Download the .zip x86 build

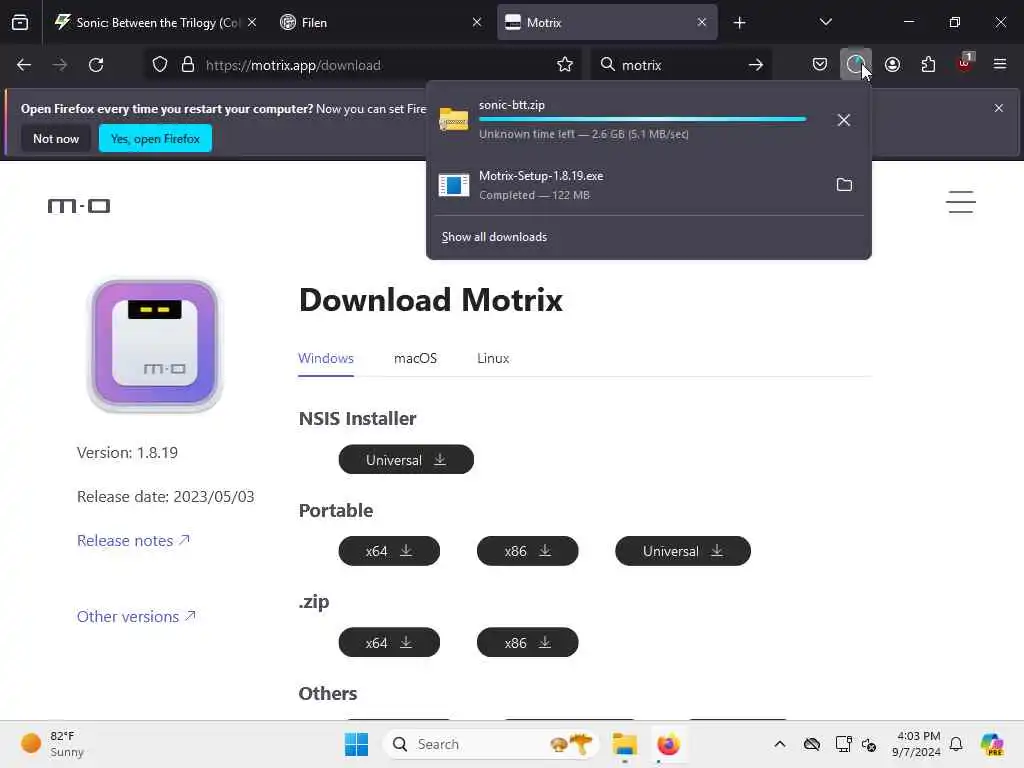click(528, 643)
